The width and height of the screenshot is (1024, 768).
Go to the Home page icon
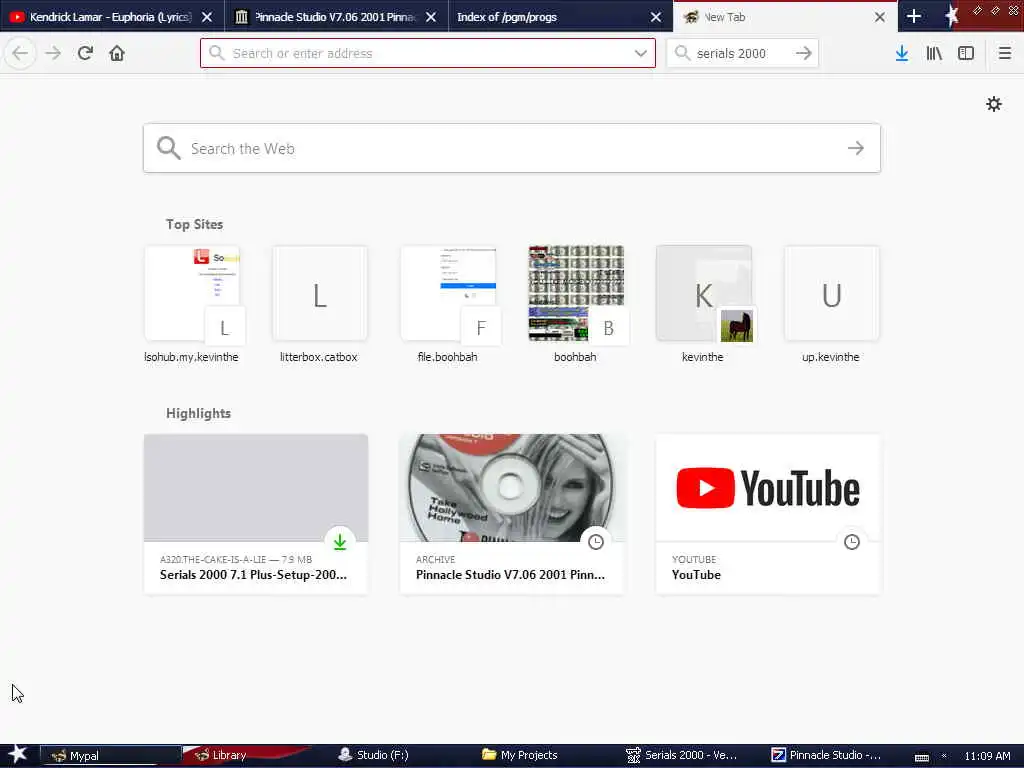point(117,53)
